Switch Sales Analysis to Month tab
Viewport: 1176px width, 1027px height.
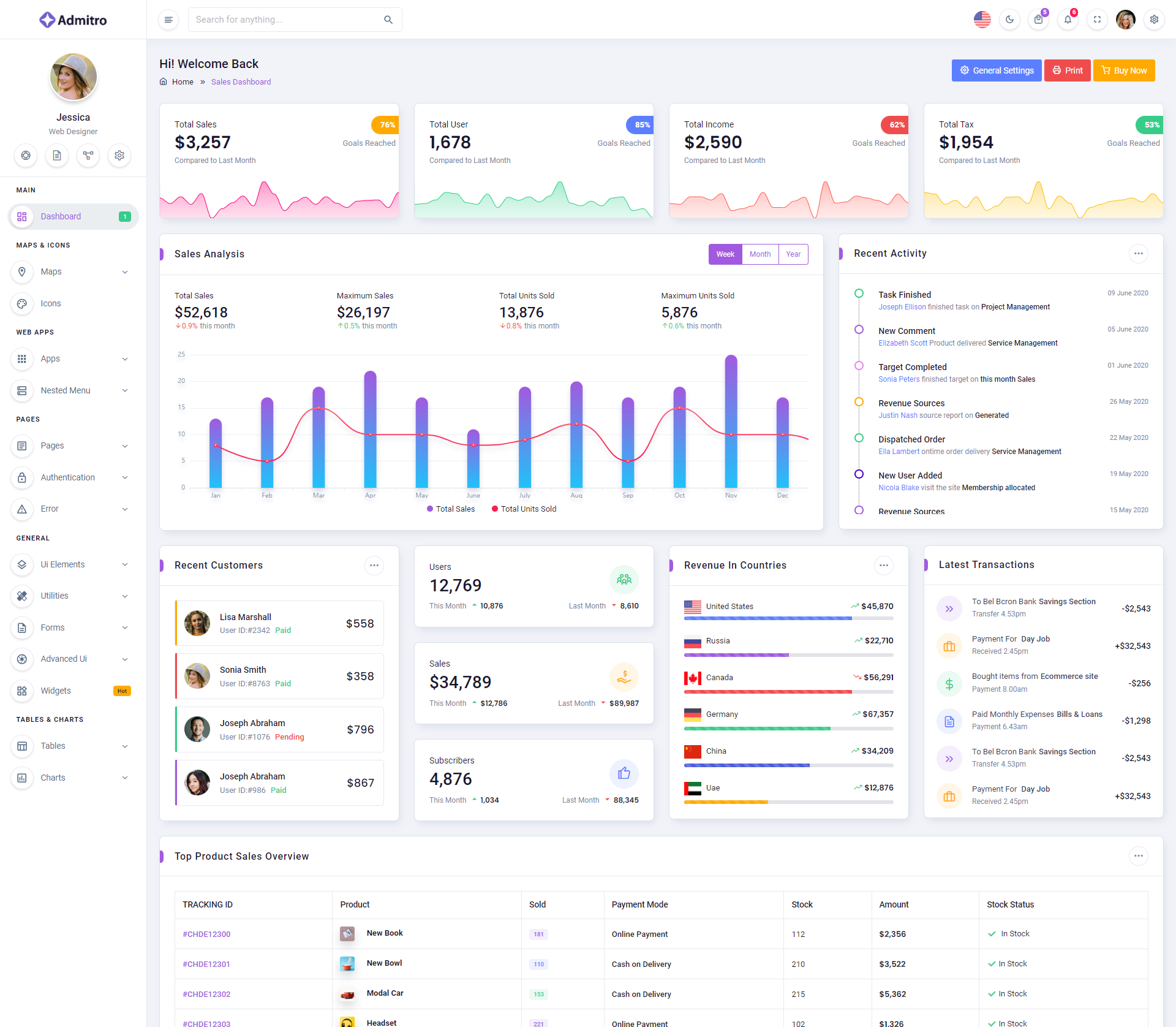760,254
